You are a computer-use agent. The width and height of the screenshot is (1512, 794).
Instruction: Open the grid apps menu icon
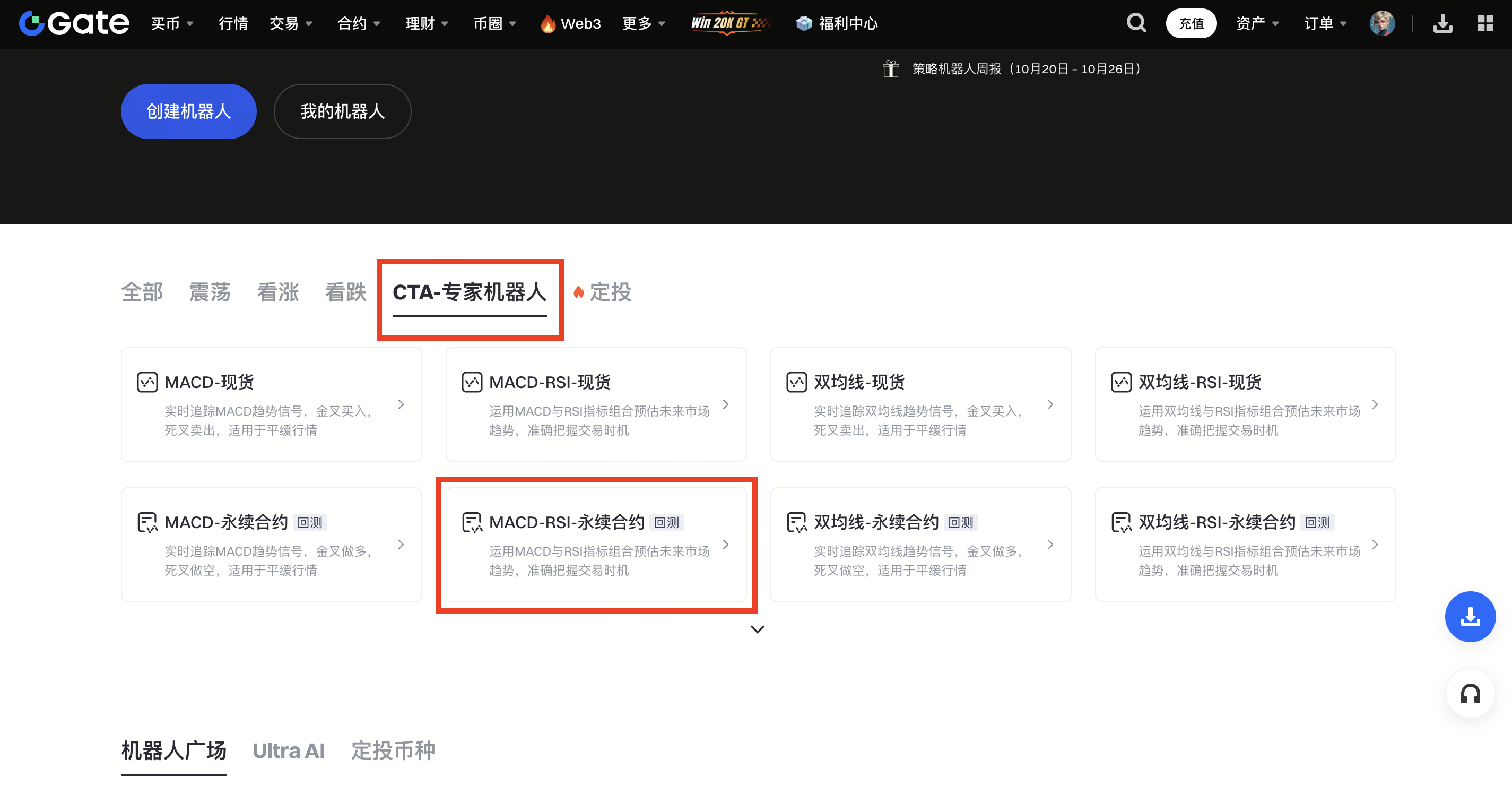tap(1485, 23)
